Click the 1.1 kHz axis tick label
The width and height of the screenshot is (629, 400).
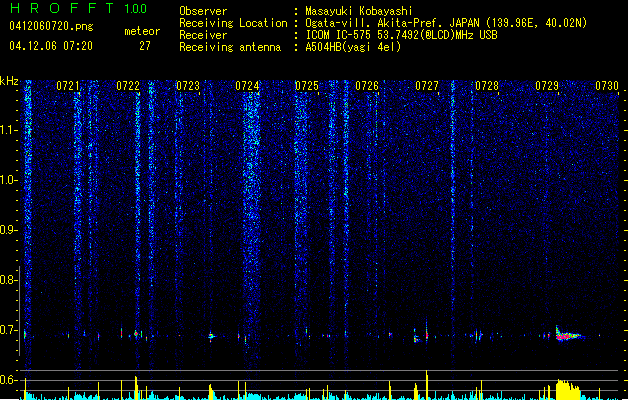(9, 130)
